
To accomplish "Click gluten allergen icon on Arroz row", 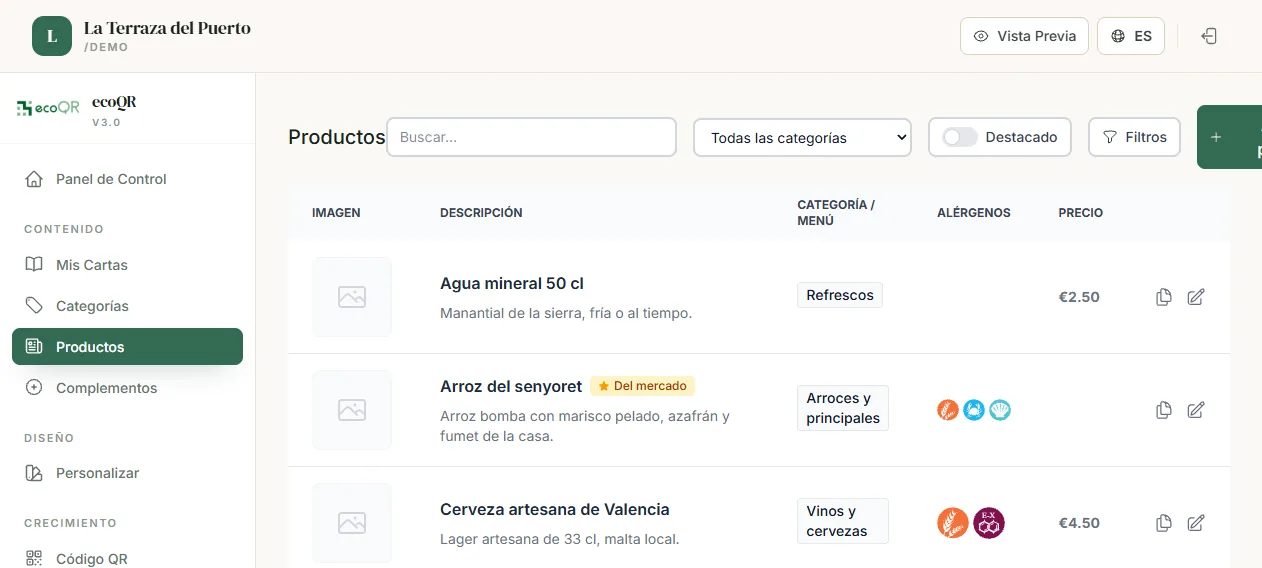I will 948,410.
